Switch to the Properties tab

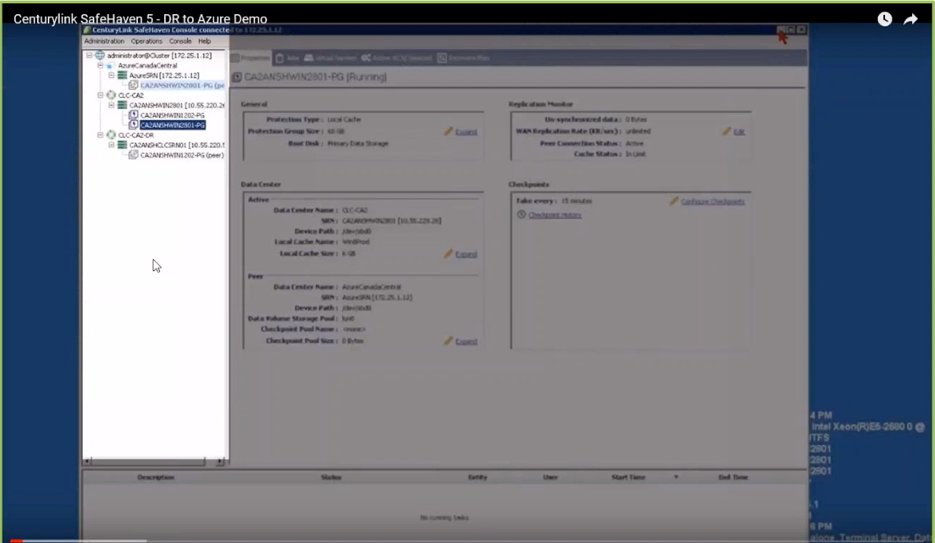click(x=251, y=58)
